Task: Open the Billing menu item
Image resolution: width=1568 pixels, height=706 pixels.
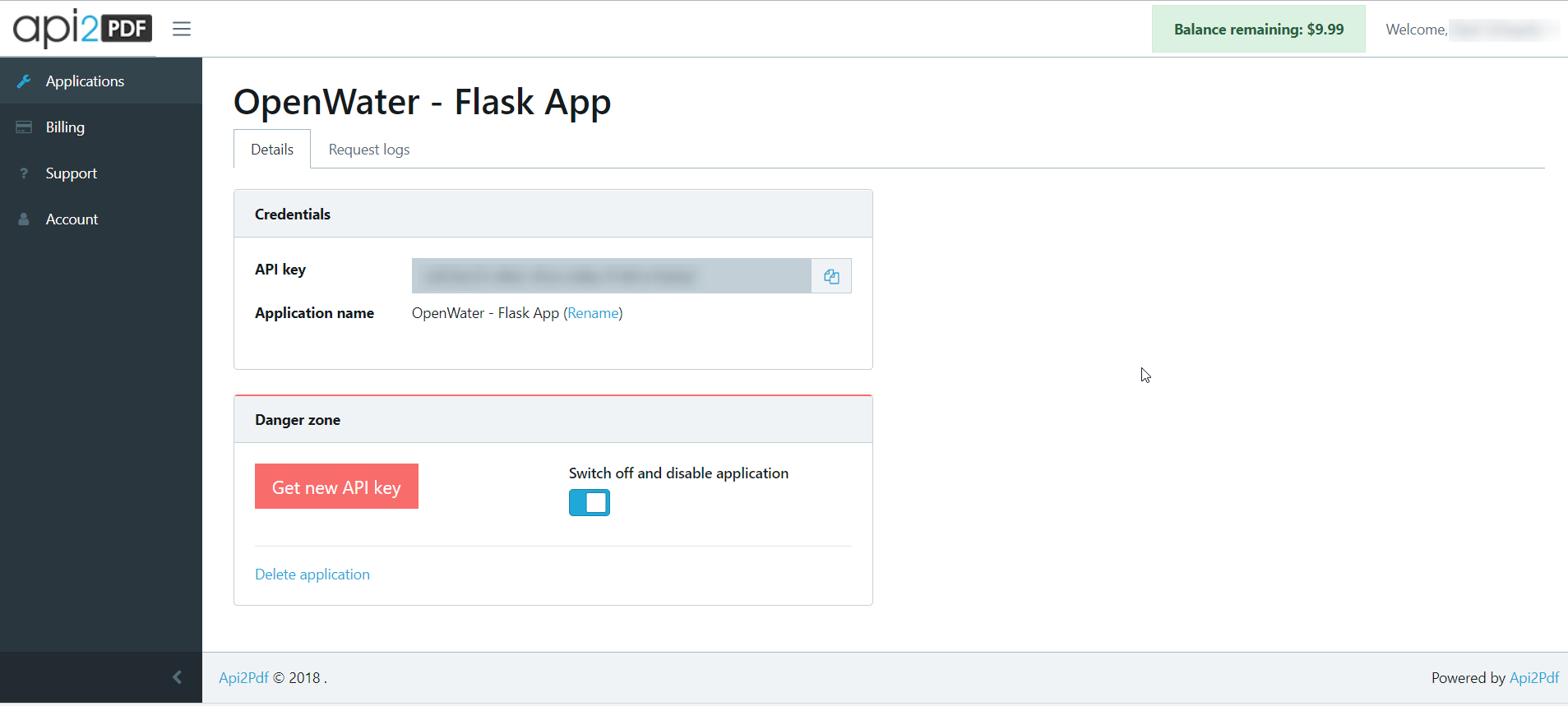Action: 101,127
